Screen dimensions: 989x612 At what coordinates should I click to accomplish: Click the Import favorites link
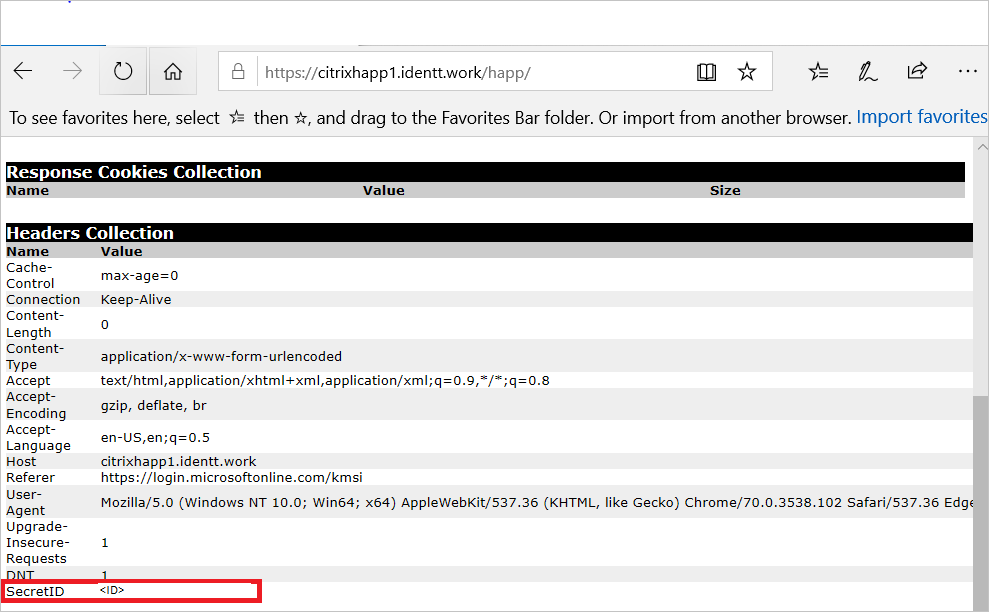(921, 116)
